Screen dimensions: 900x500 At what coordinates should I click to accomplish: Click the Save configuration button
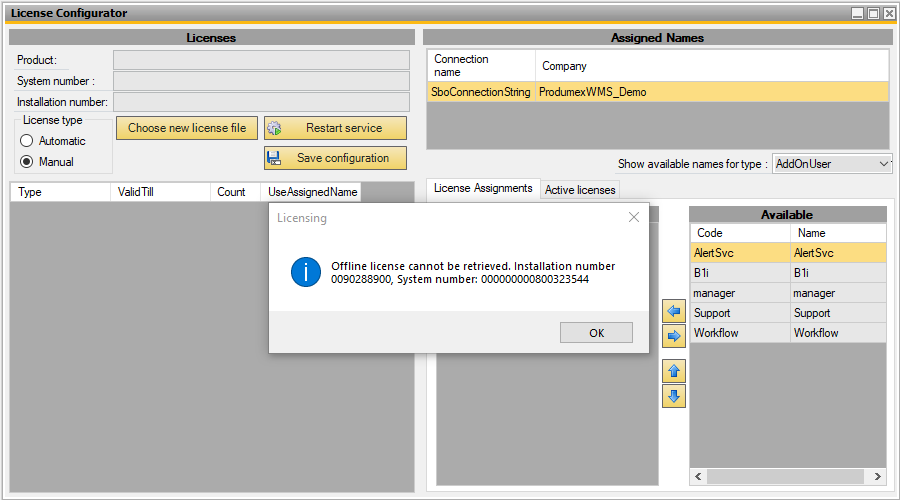point(335,158)
